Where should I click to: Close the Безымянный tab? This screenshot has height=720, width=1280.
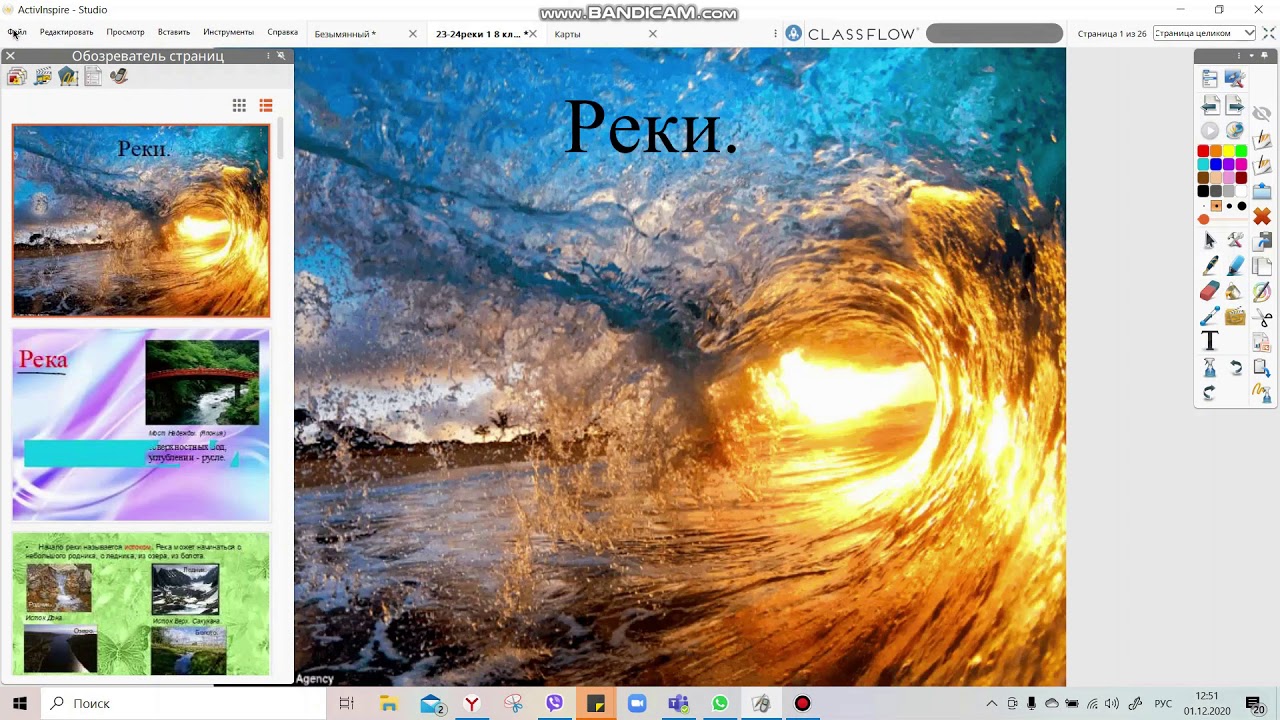click(x=413, y=34)
